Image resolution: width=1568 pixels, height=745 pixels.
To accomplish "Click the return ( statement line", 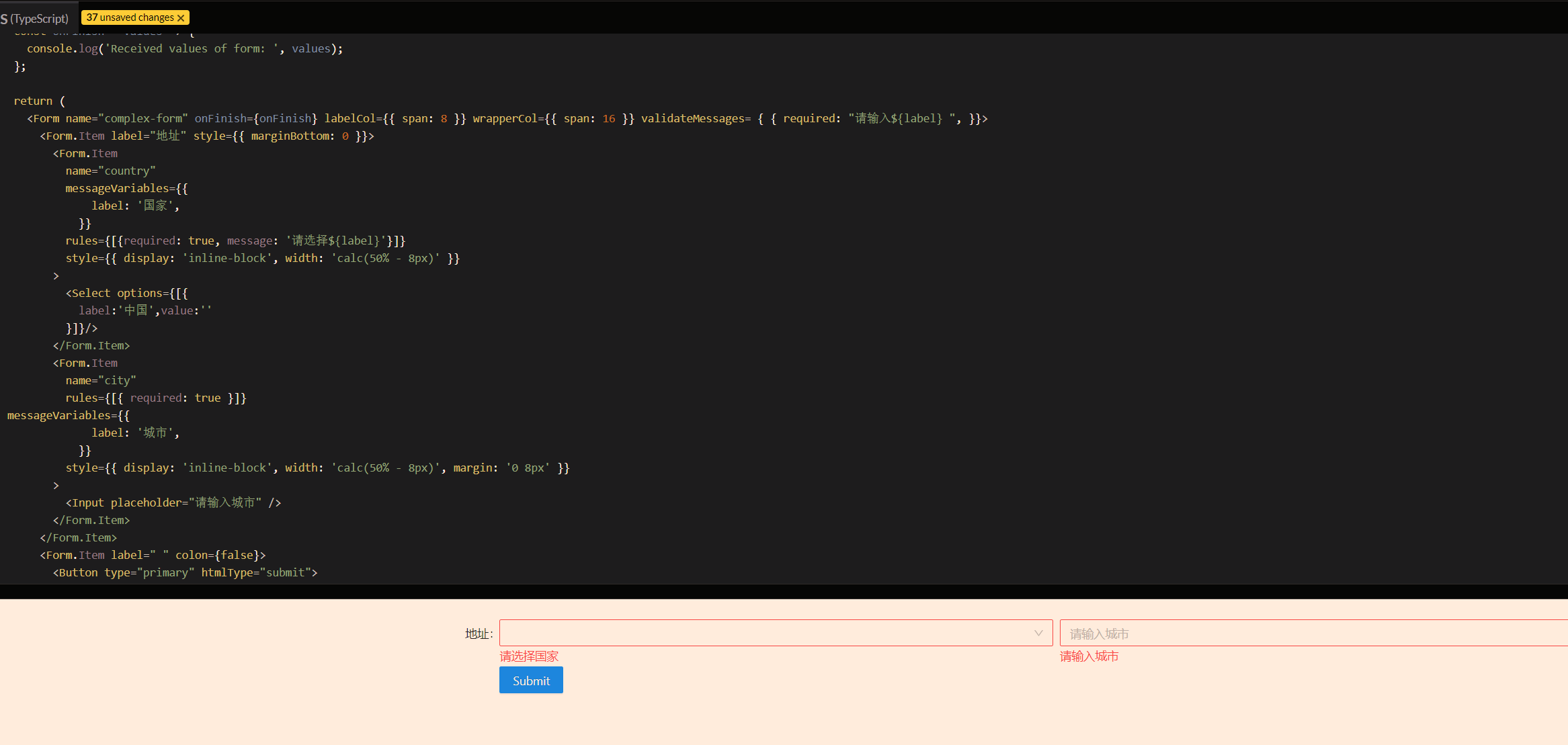I will pyautogui.click(x=39, y=101).
